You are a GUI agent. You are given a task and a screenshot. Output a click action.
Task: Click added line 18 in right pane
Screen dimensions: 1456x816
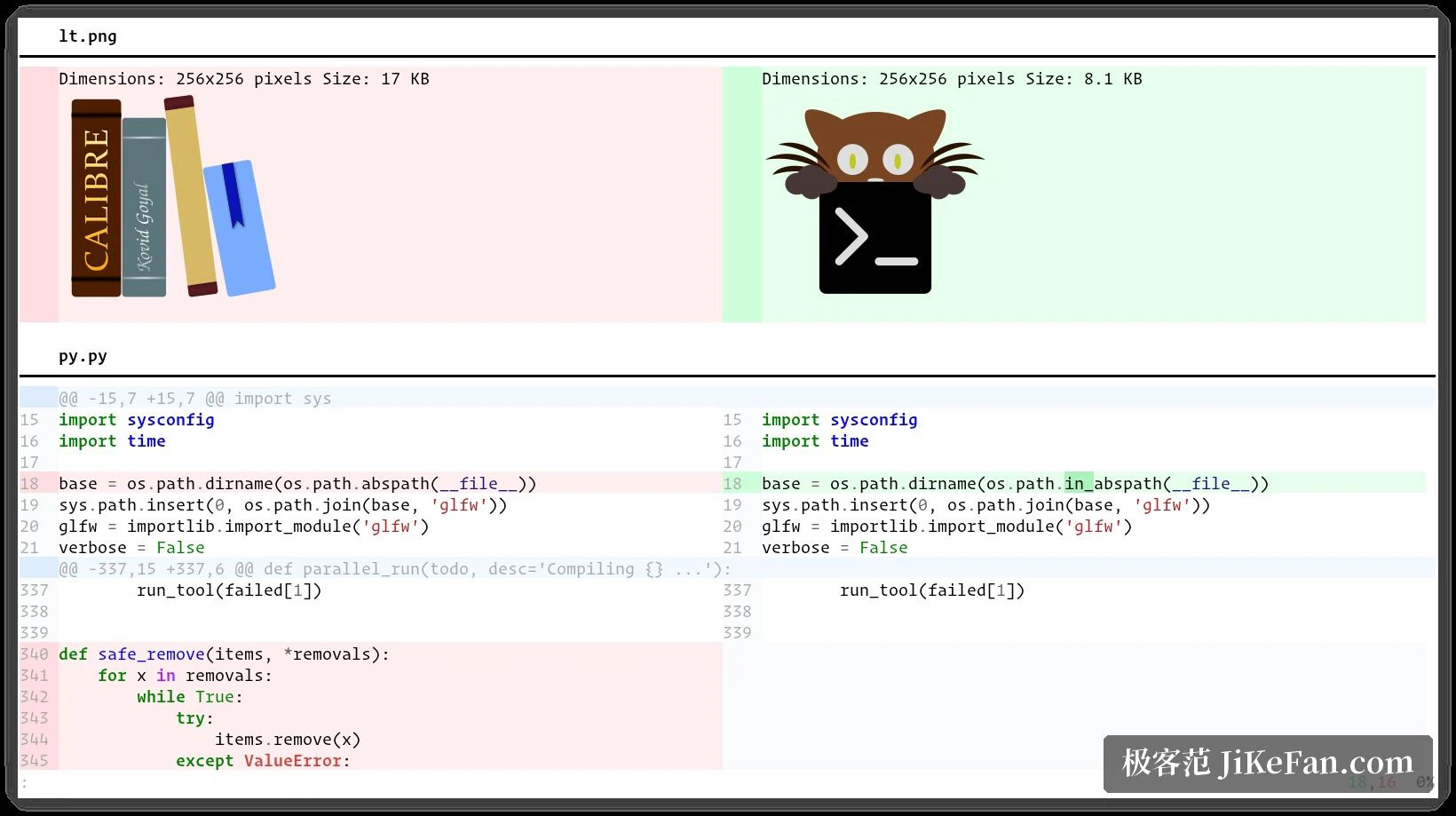click(1074, 484)
